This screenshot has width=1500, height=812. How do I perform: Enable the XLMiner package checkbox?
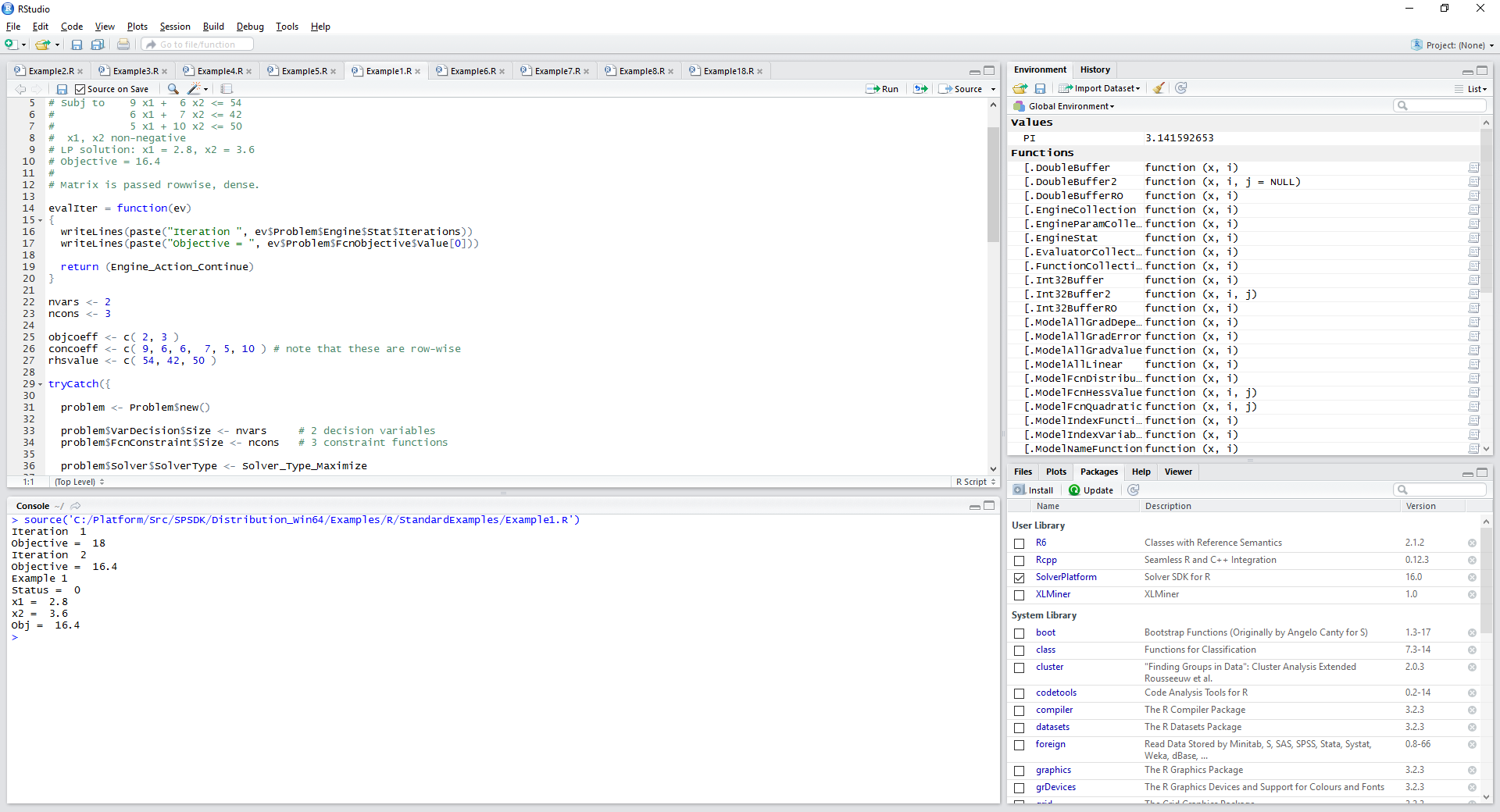click(x=1019, y=595)
